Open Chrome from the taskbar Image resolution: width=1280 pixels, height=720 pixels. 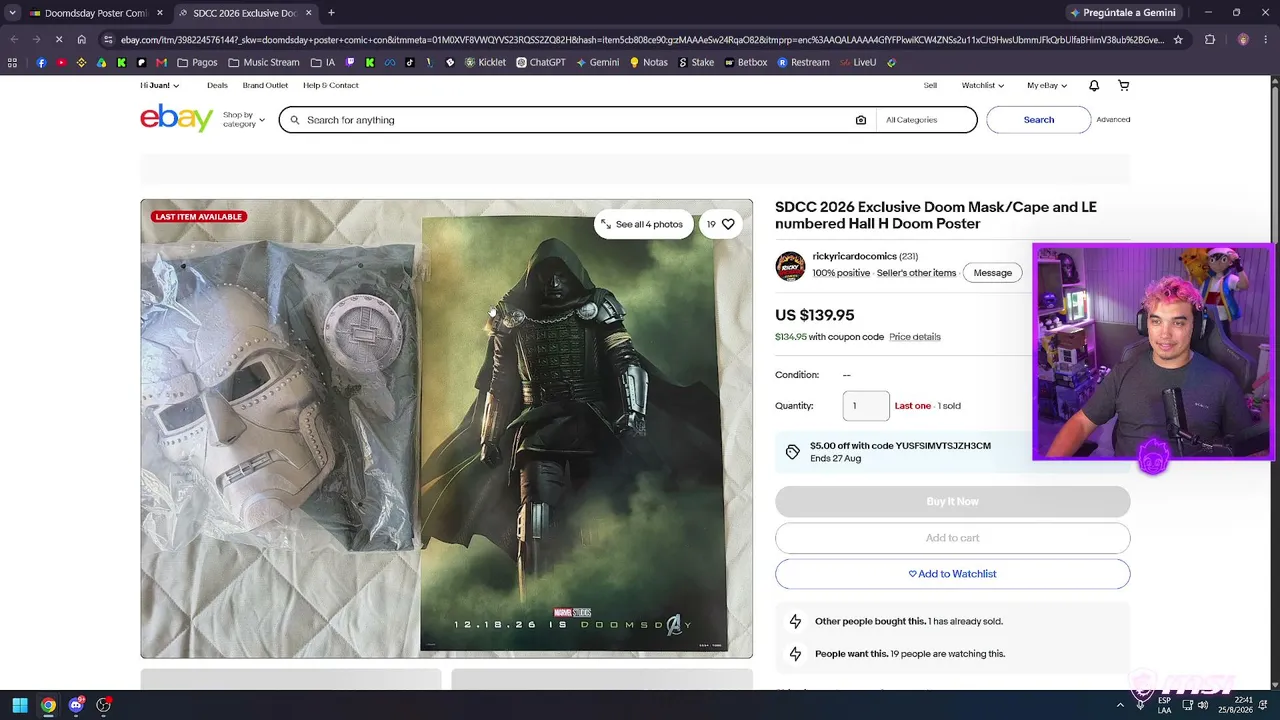pos(48,705)
